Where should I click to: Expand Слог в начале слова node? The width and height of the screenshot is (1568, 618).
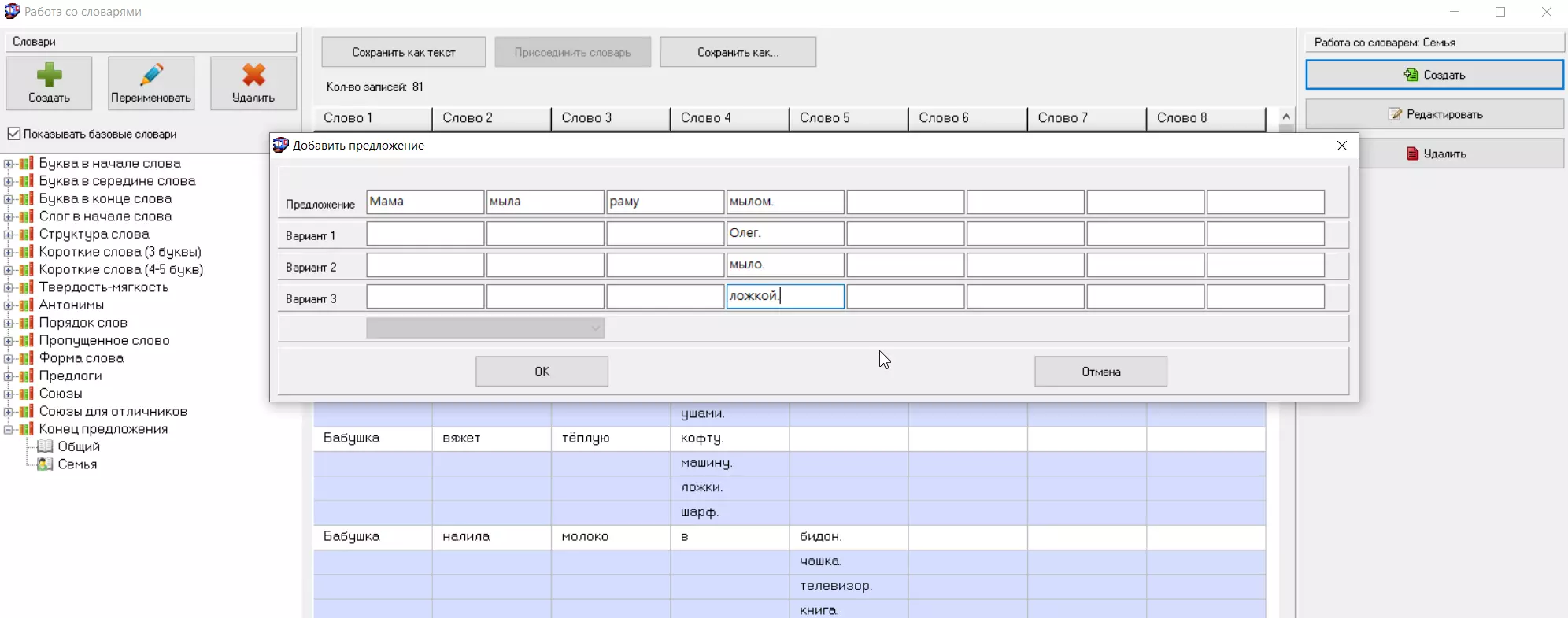[8, 216]
